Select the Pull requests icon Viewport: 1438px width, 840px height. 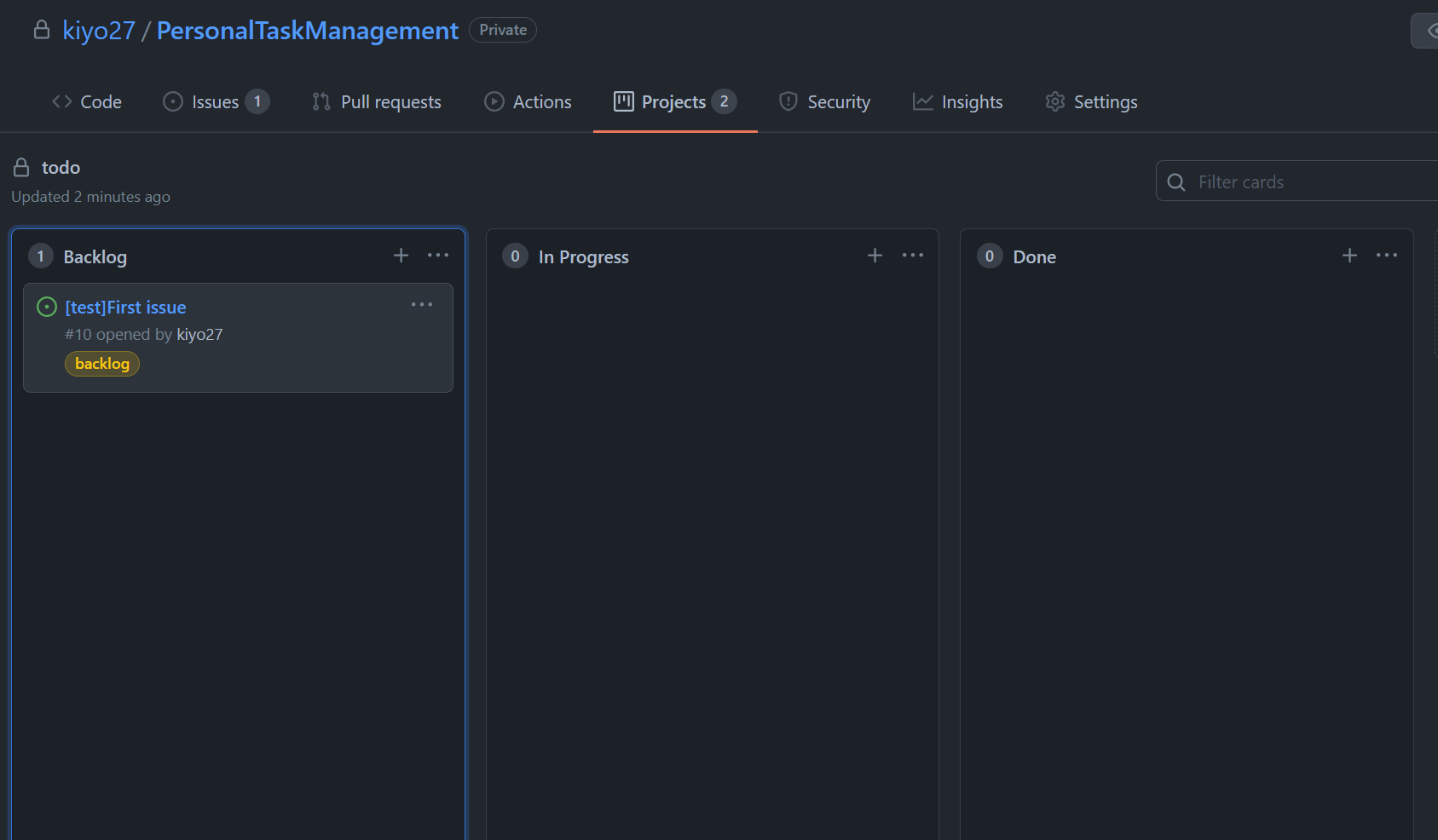[321, 101]
